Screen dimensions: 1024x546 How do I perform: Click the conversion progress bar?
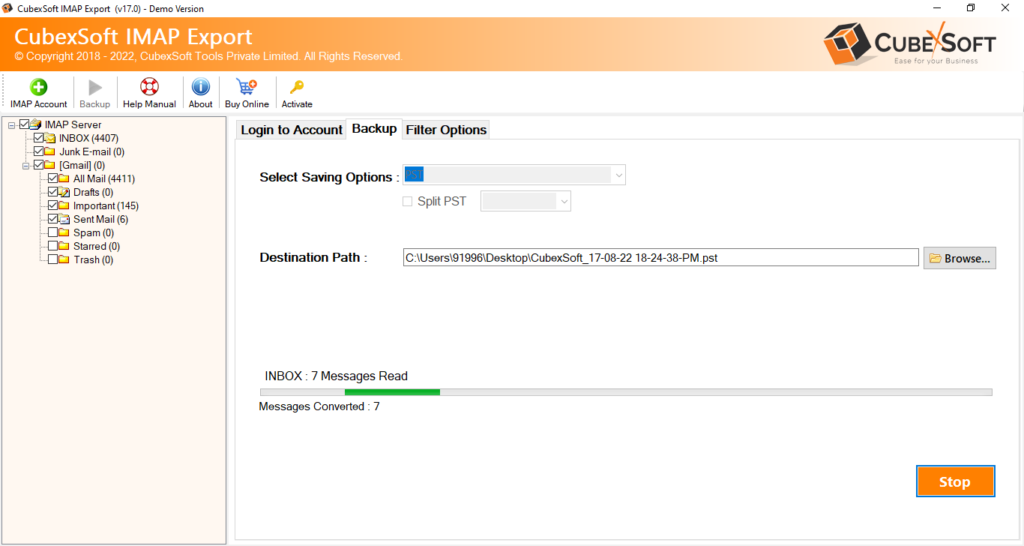(x=626, y=392)
